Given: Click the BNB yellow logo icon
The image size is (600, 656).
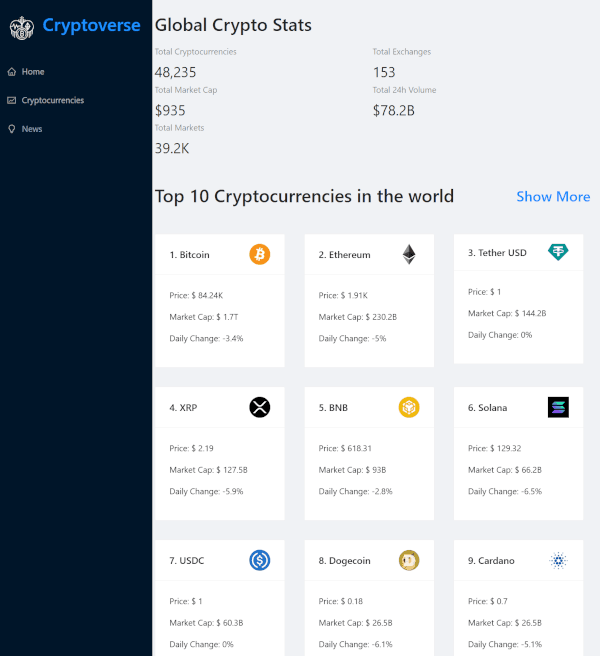Looking at the screenshot, I should pyautogui.click(x=409, y=407).
